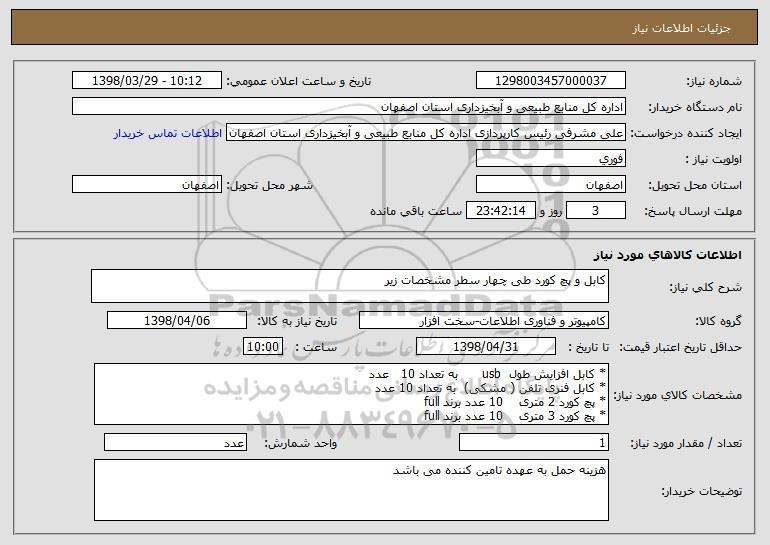This screenshot has width=770, height=545.
Task: Click the remaining time field 23:42:14
Action: click(x=500, y=211)
